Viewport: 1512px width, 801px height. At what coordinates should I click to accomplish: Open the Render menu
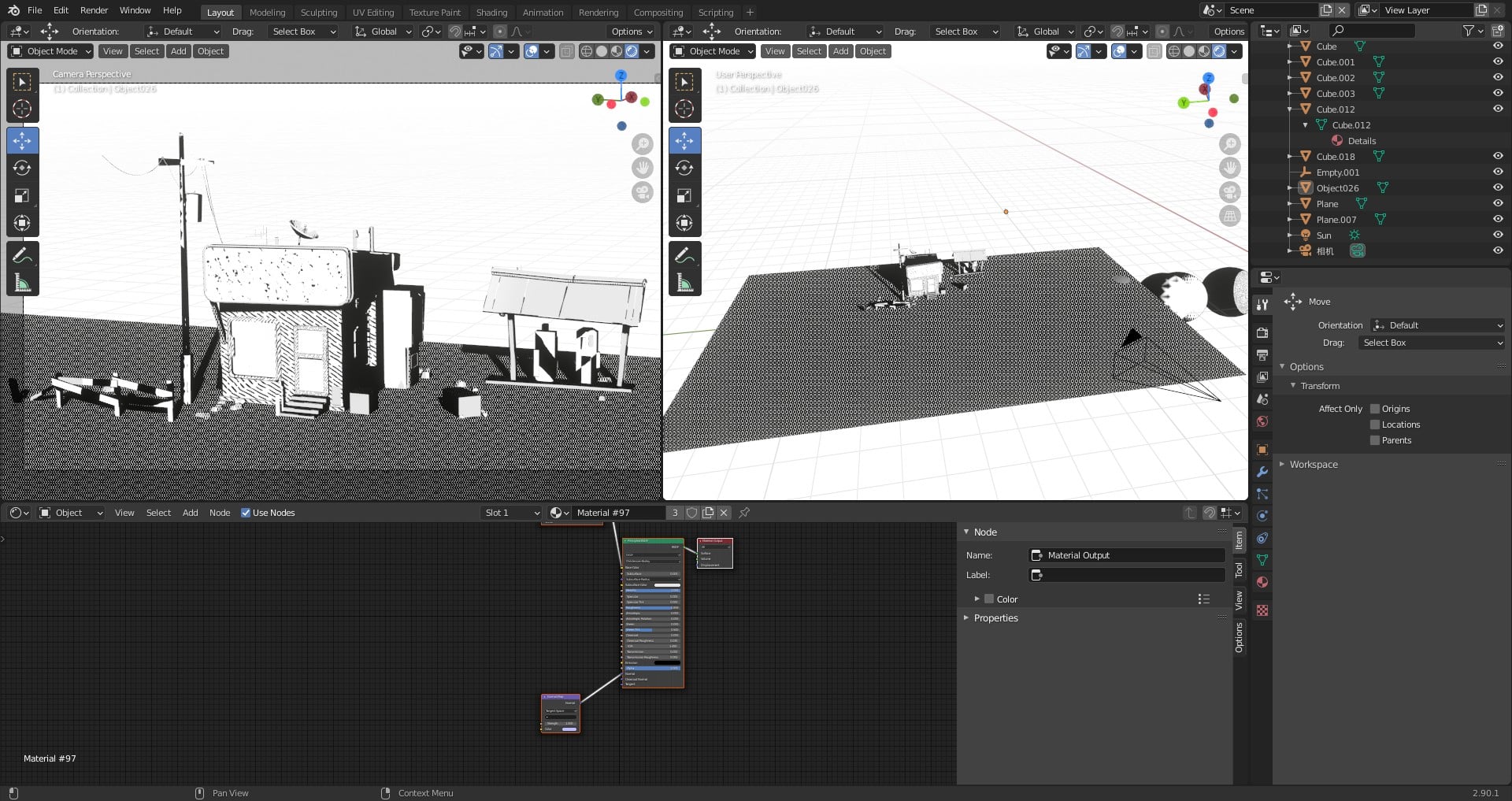pyautogui.click(x=94, y=10)
